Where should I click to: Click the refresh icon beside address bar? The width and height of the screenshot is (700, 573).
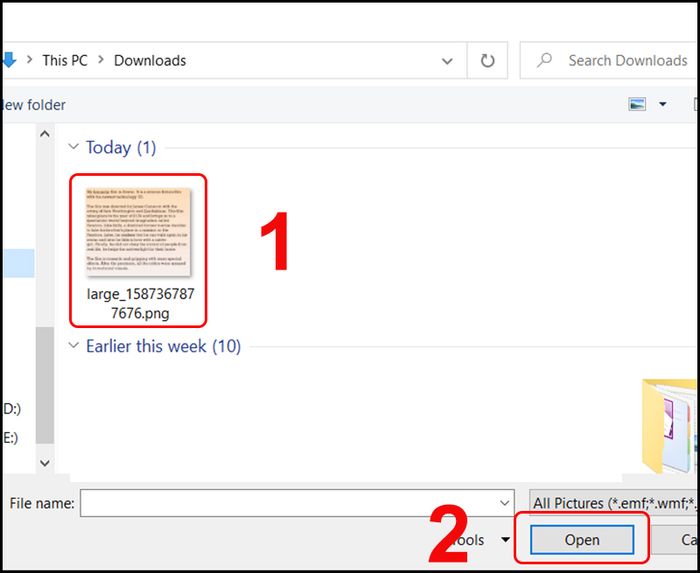(487, 60)
